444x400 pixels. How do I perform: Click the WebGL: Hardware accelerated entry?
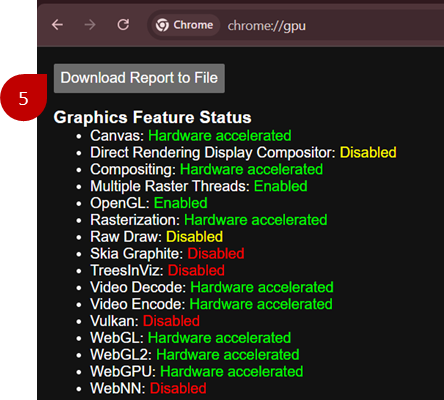pos(190,338)
